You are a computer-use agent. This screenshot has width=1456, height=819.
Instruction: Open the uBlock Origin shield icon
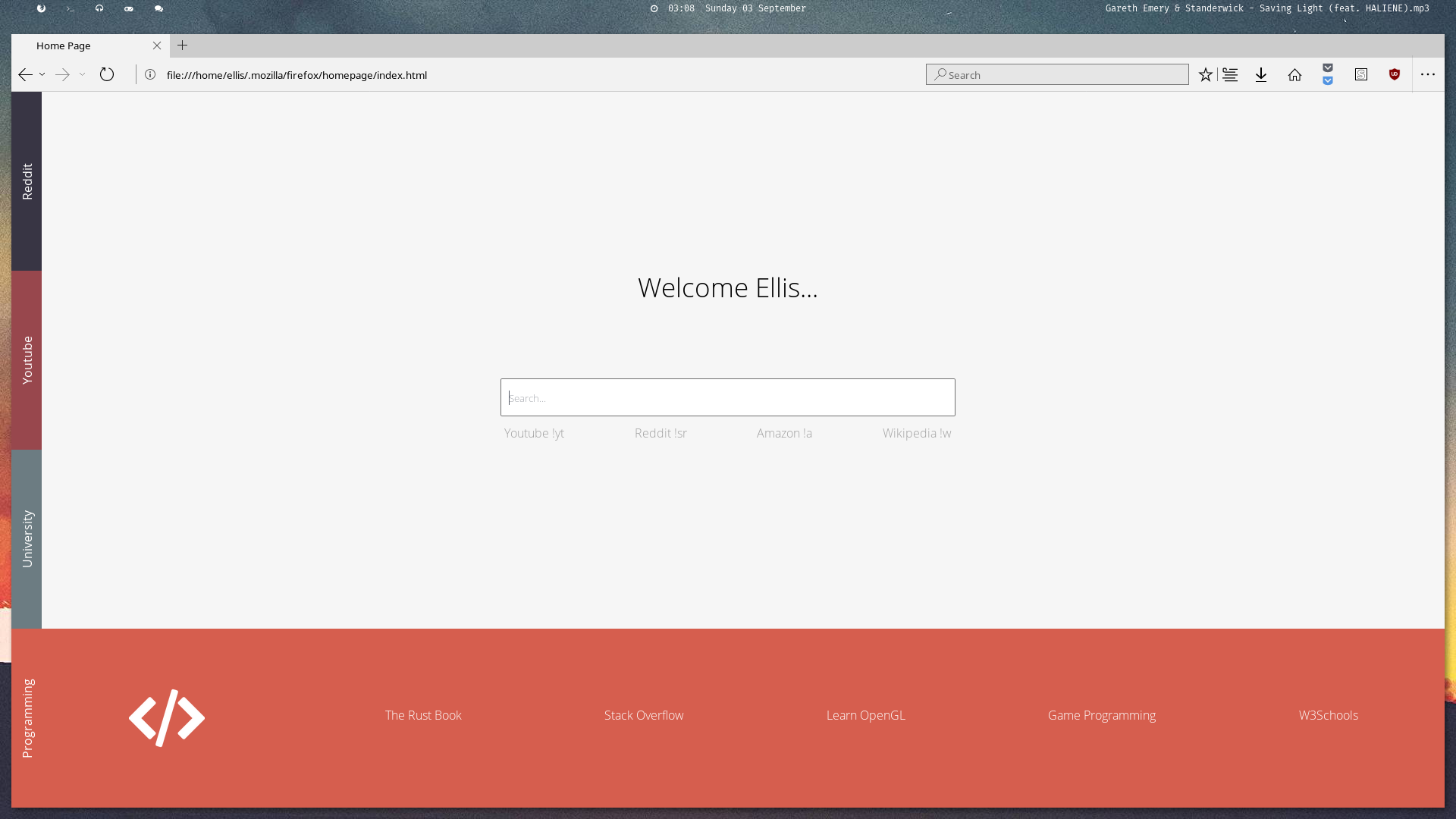pyautogui.click(x=1394, y=74)
